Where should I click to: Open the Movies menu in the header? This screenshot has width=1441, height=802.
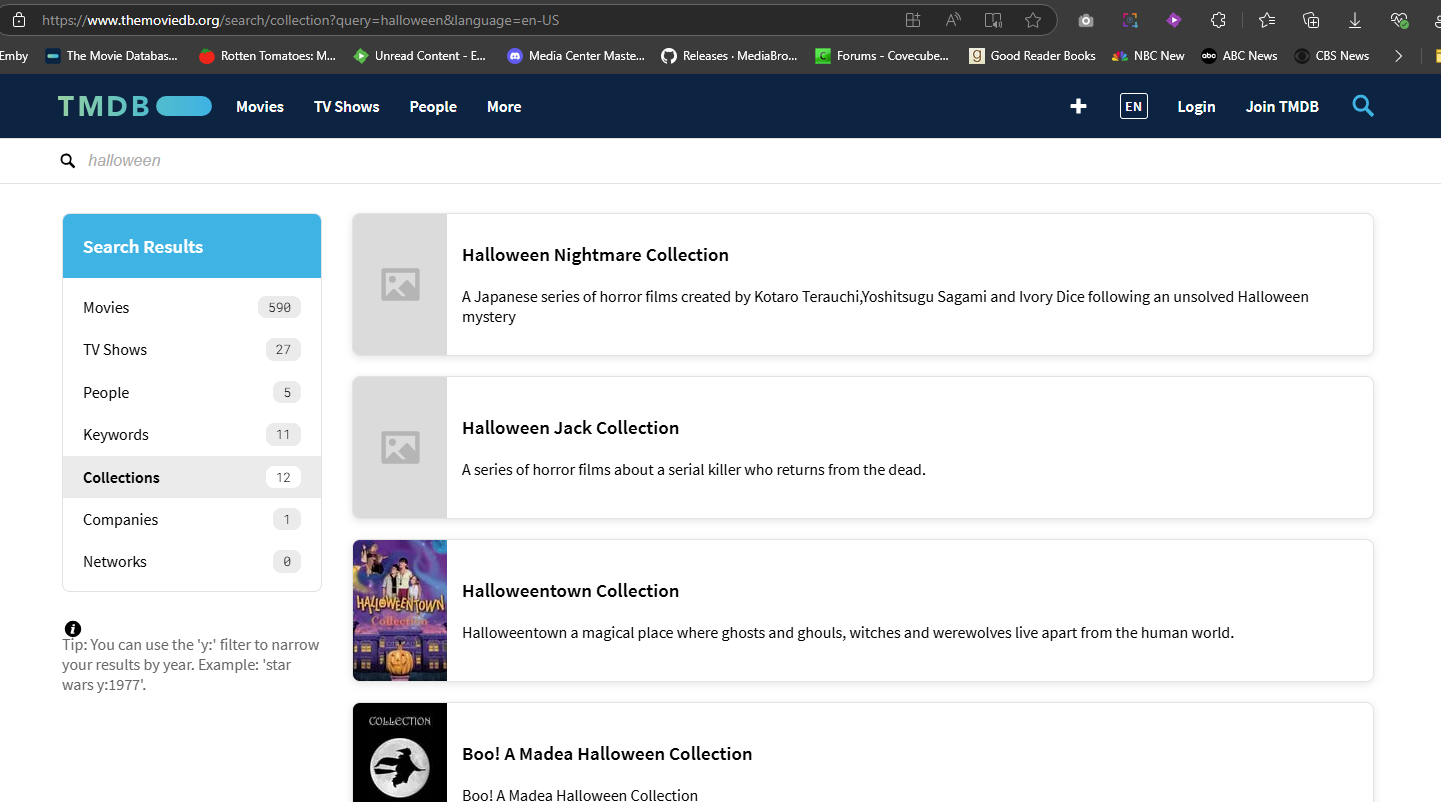(x=260, y=107)
